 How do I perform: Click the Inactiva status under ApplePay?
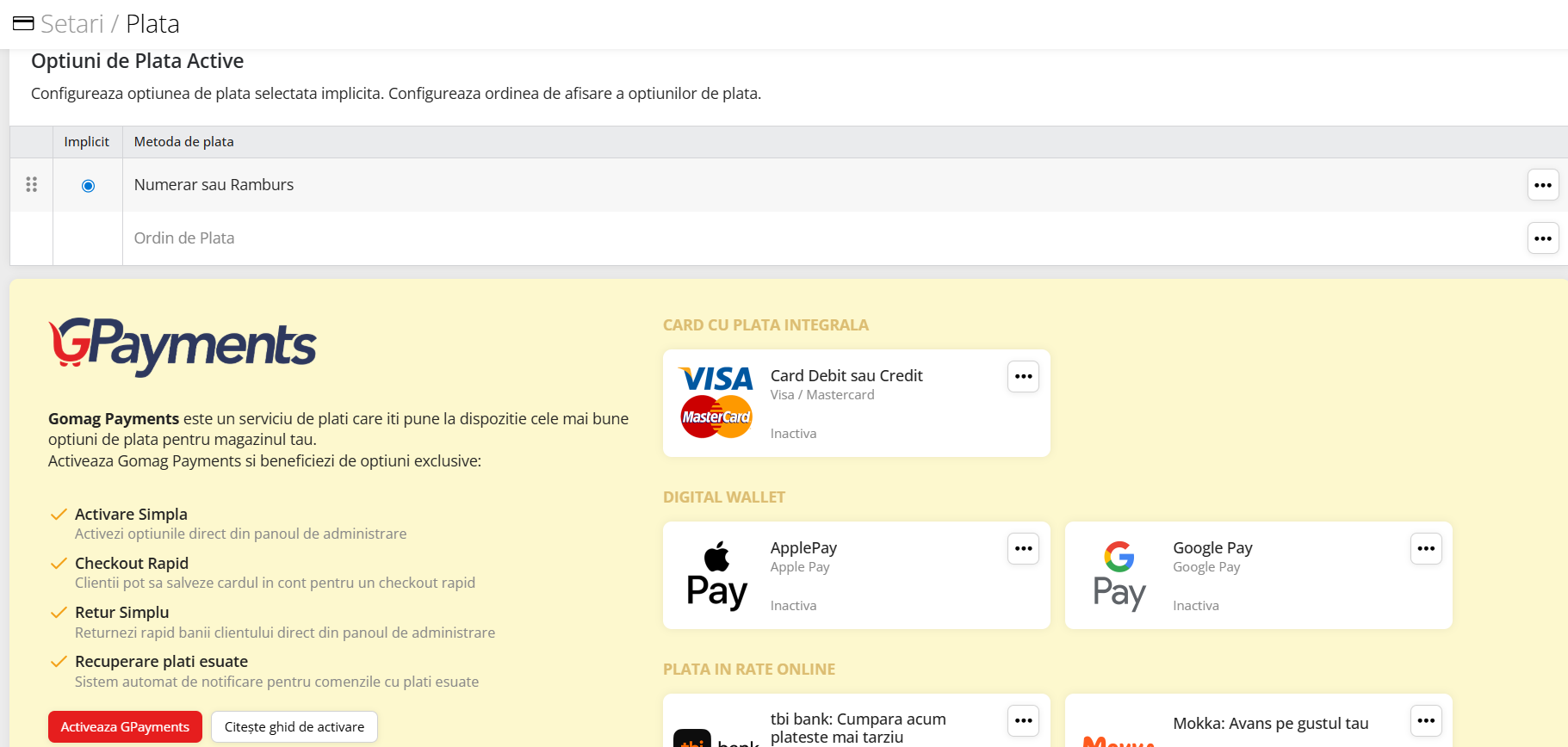pyautogui.click(x=793, y=606)
